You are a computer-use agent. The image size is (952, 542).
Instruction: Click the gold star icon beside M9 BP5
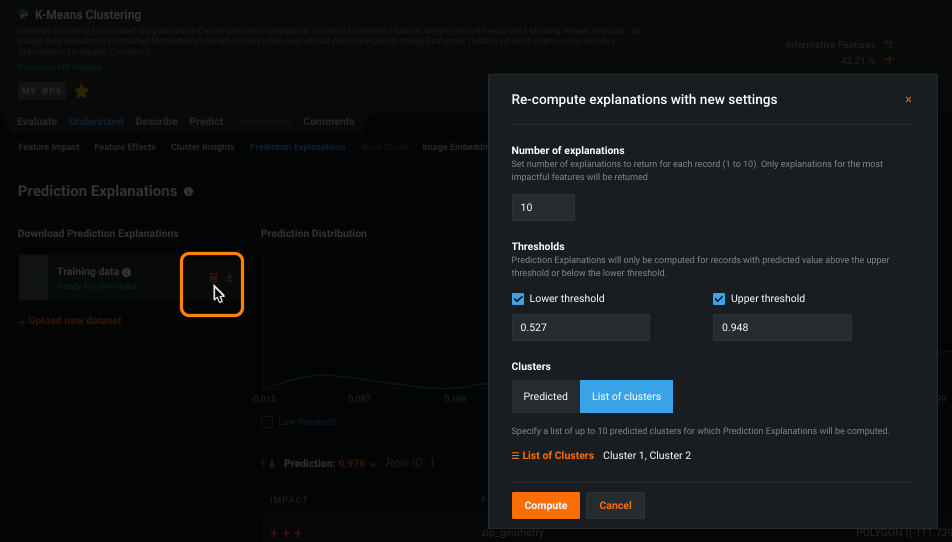pos(81,91)
